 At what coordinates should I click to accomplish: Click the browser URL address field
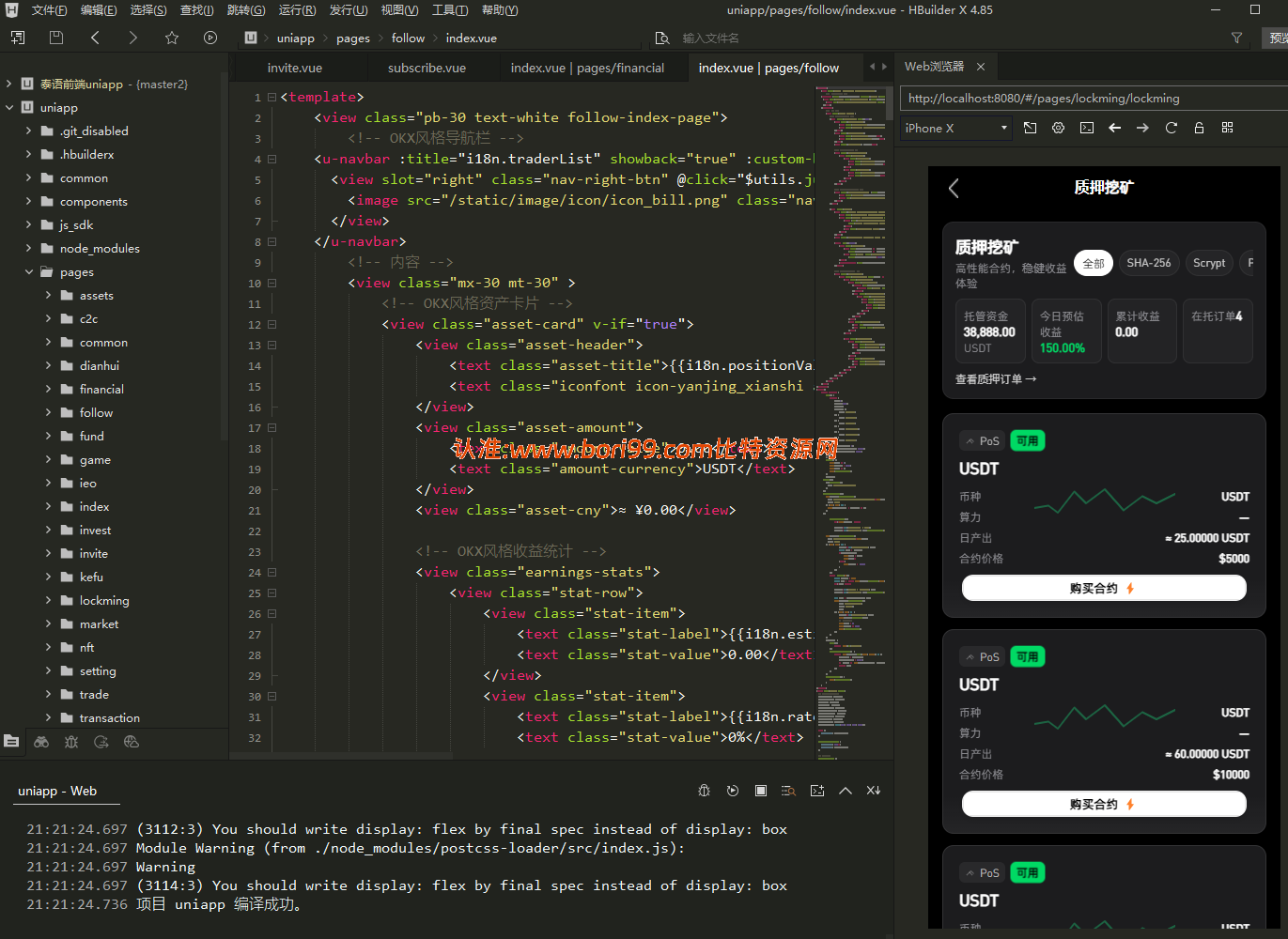(1094, 99)
